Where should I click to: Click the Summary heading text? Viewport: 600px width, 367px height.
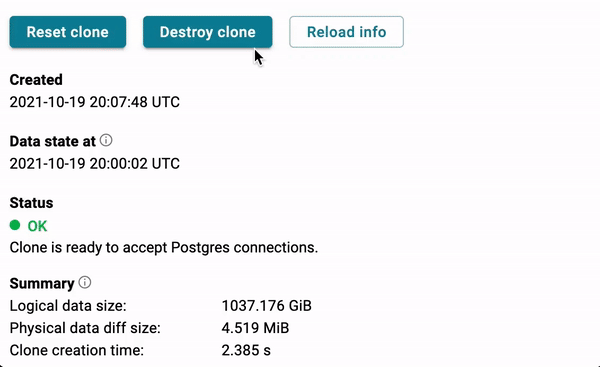(x=42, y=284)
